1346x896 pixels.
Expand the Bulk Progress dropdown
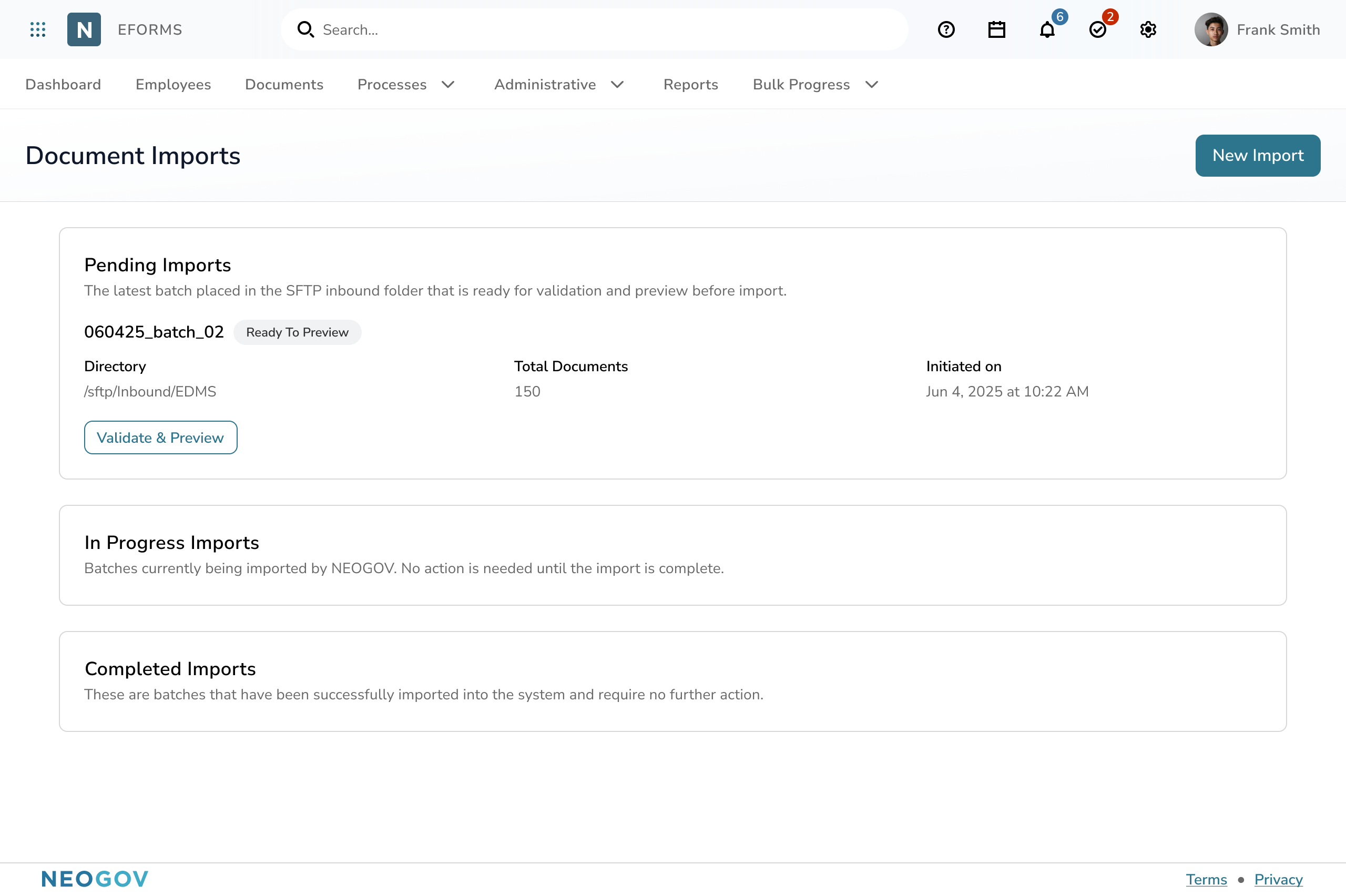pyautogui.click(x=813, y=84)
